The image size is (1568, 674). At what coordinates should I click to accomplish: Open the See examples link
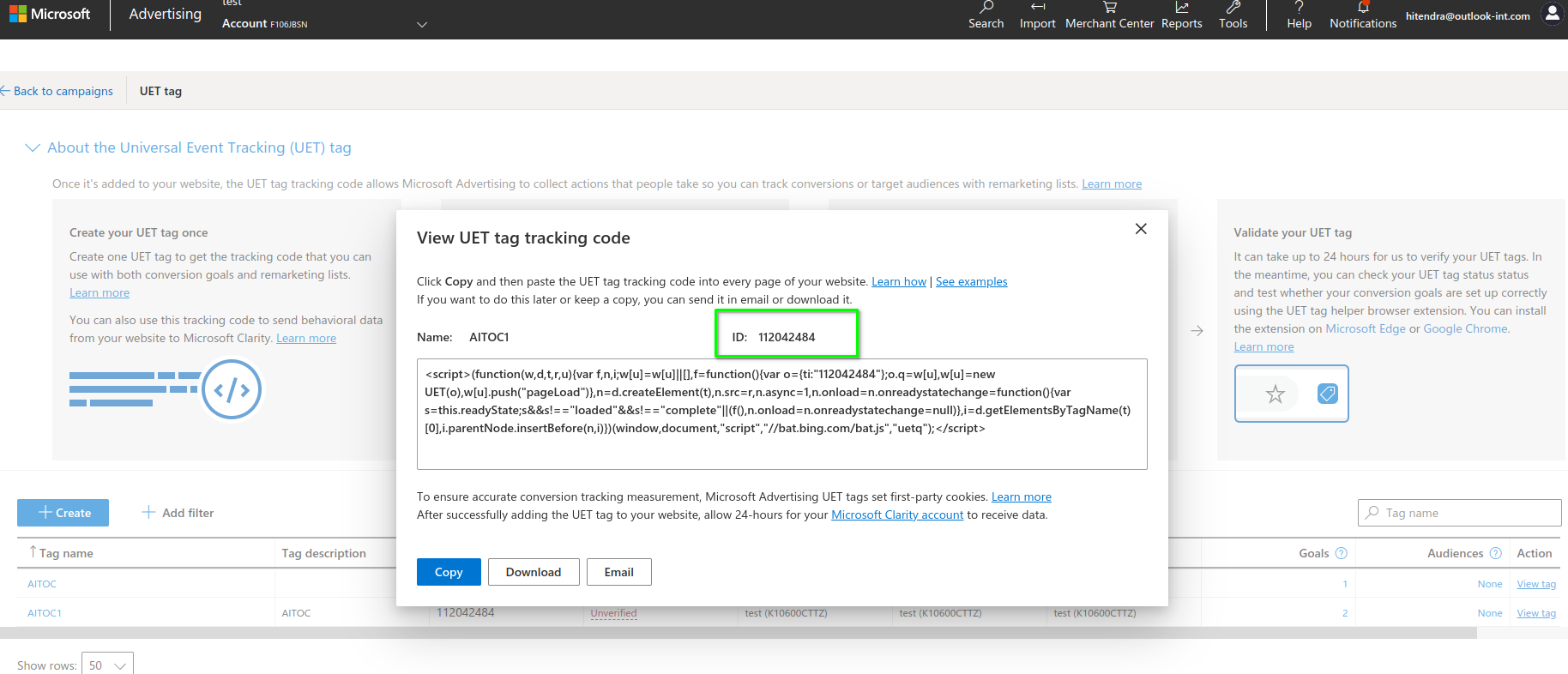(972, 281)
